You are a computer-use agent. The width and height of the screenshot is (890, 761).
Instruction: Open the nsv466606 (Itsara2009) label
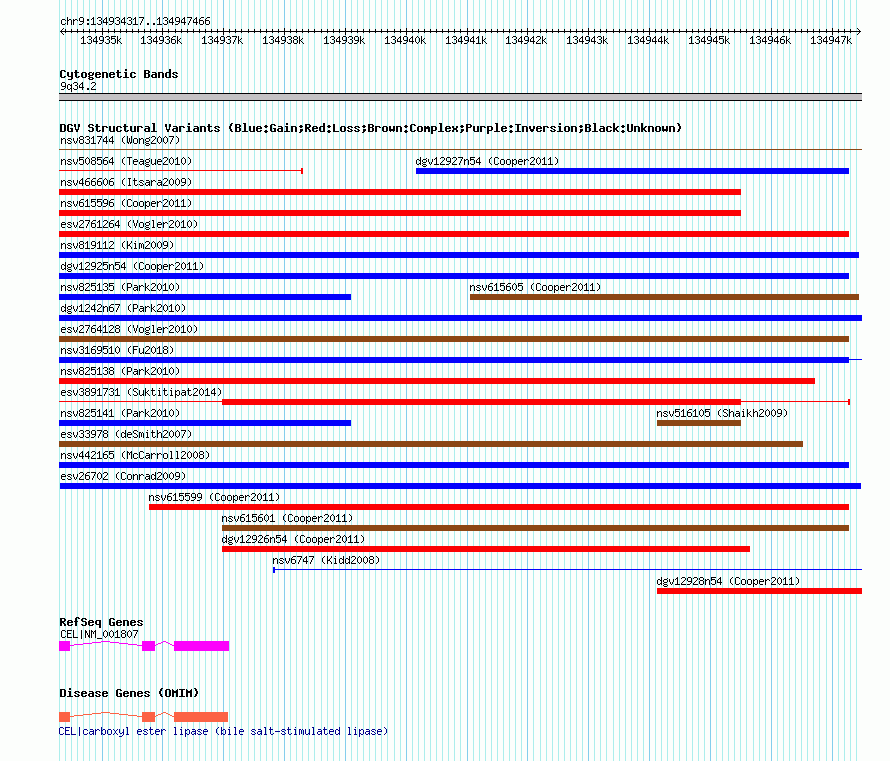click(126, 182)
